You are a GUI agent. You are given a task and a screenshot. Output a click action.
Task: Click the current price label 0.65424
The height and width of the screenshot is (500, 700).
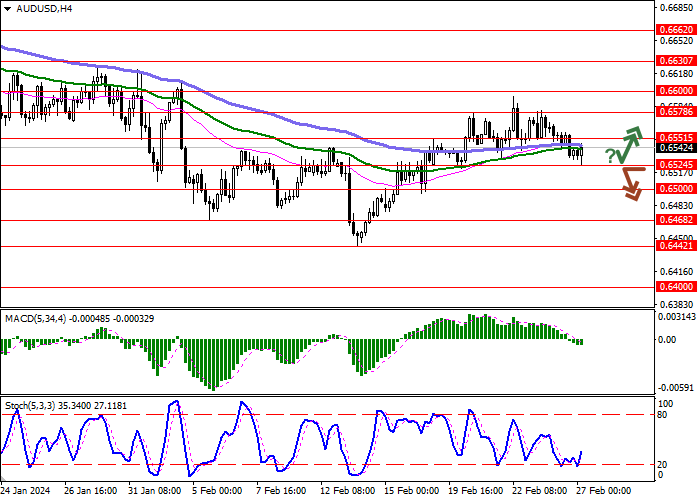pyautogui.click(x=676, y=148)
